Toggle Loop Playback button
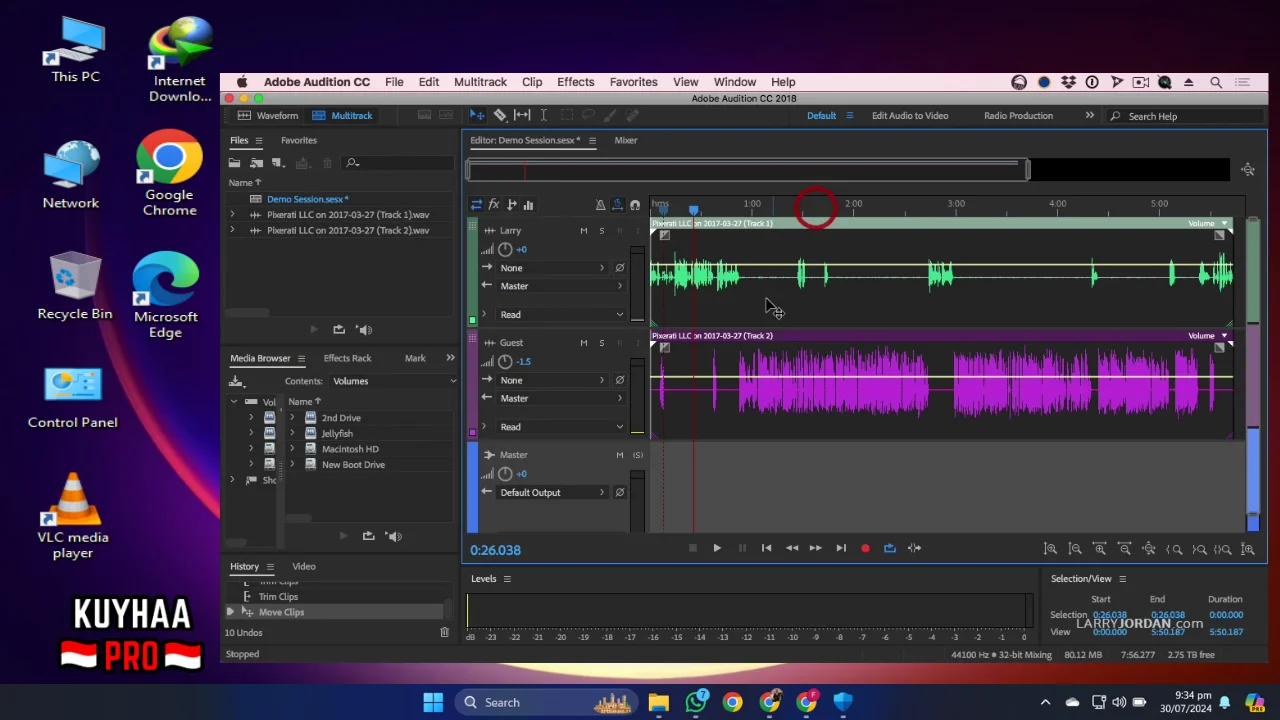This screenshot has width=1280, height=720. tap(890, 548)
